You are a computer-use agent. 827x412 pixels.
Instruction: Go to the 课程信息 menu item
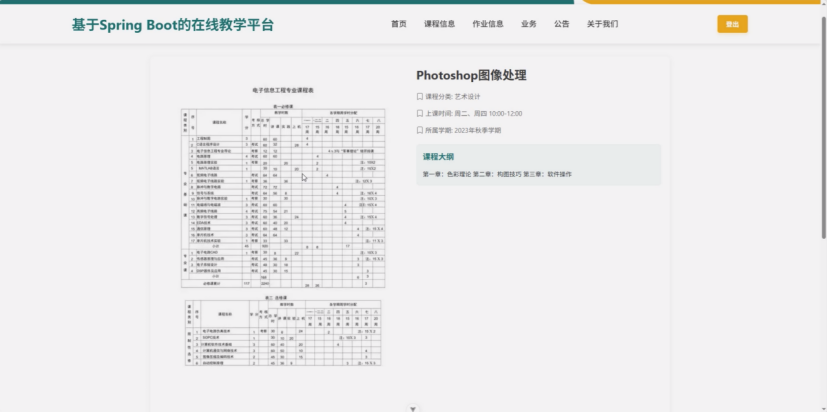439,24
